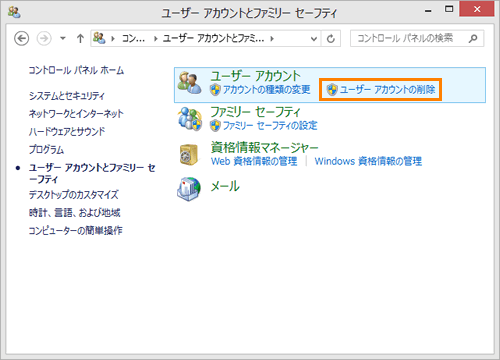Click the ユーザー アカウント two-people icon
This screenshot has width=500, height=360.
pos(189,83)
